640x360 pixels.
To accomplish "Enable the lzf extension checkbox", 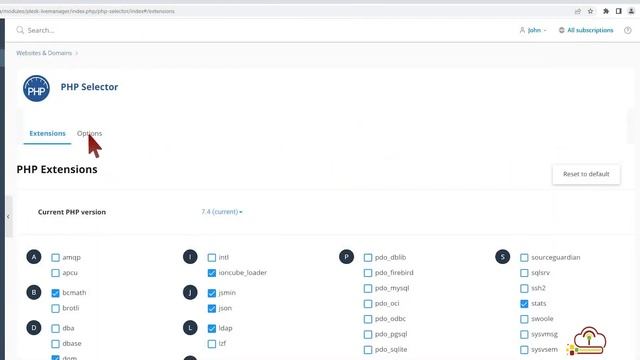I will 212,344.
